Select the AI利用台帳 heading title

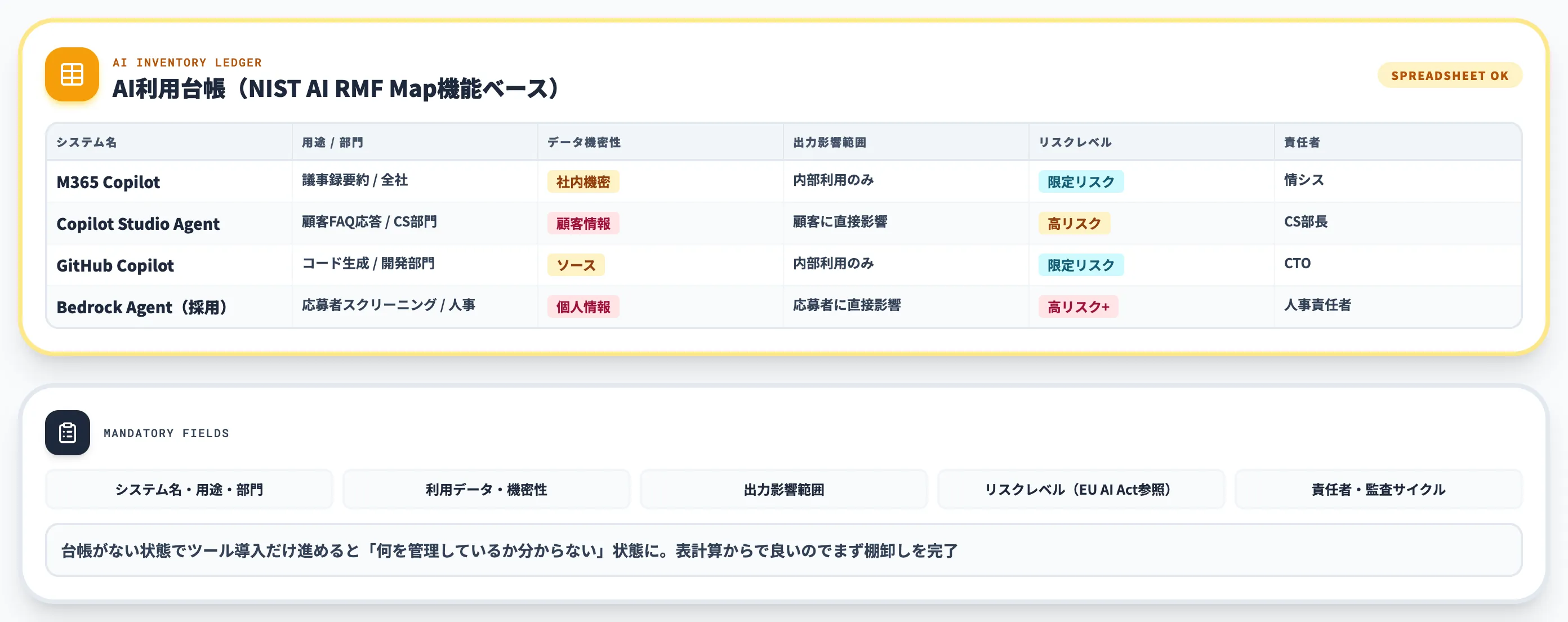tap(336, 89)
